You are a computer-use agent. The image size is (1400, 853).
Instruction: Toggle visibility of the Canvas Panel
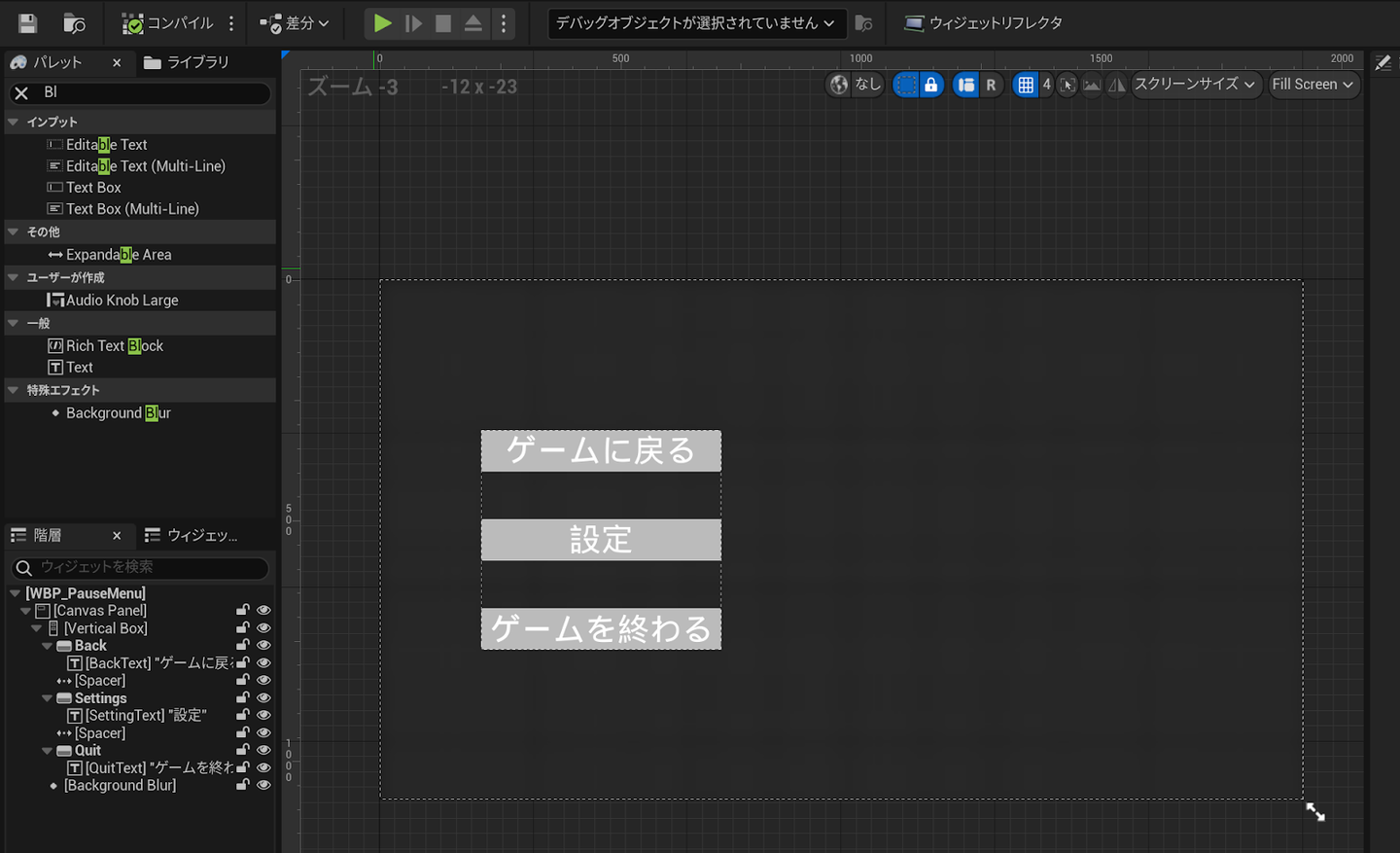click(x=263, y=610)
